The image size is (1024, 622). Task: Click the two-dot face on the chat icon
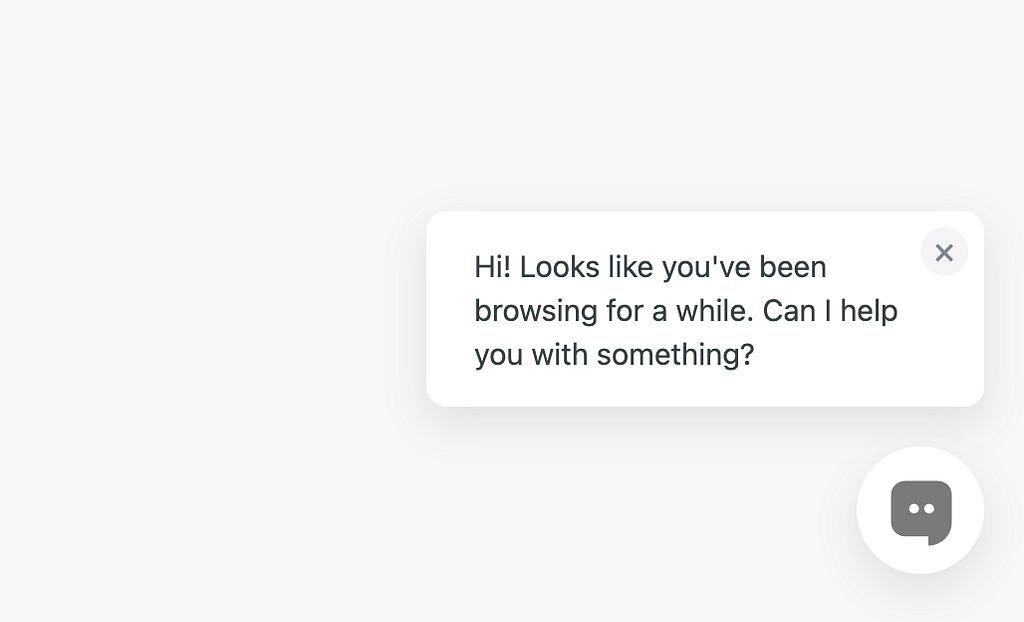[921, 509]
